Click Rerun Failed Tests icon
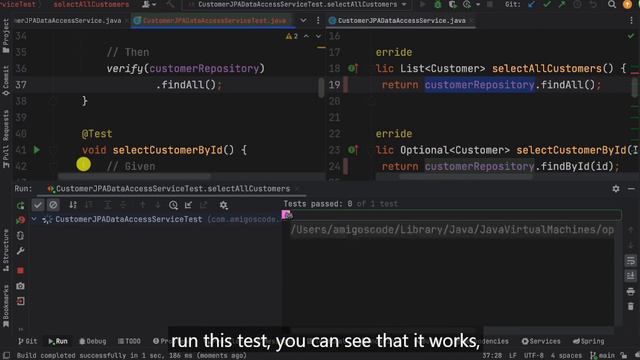This screenshot has height=360, width=640. point(20,220)
